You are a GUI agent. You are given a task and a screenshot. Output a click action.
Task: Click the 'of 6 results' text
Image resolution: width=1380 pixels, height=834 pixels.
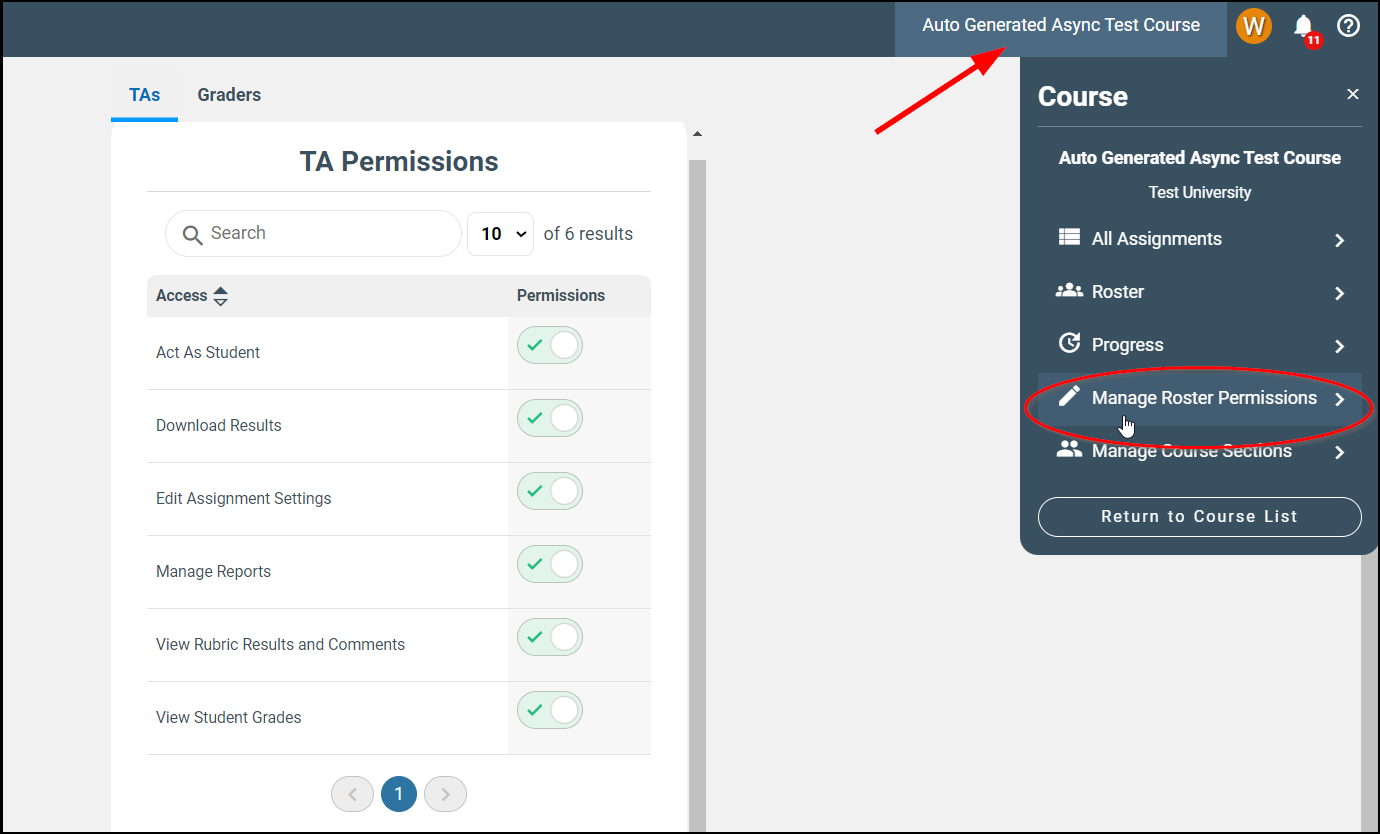point(588,234)
